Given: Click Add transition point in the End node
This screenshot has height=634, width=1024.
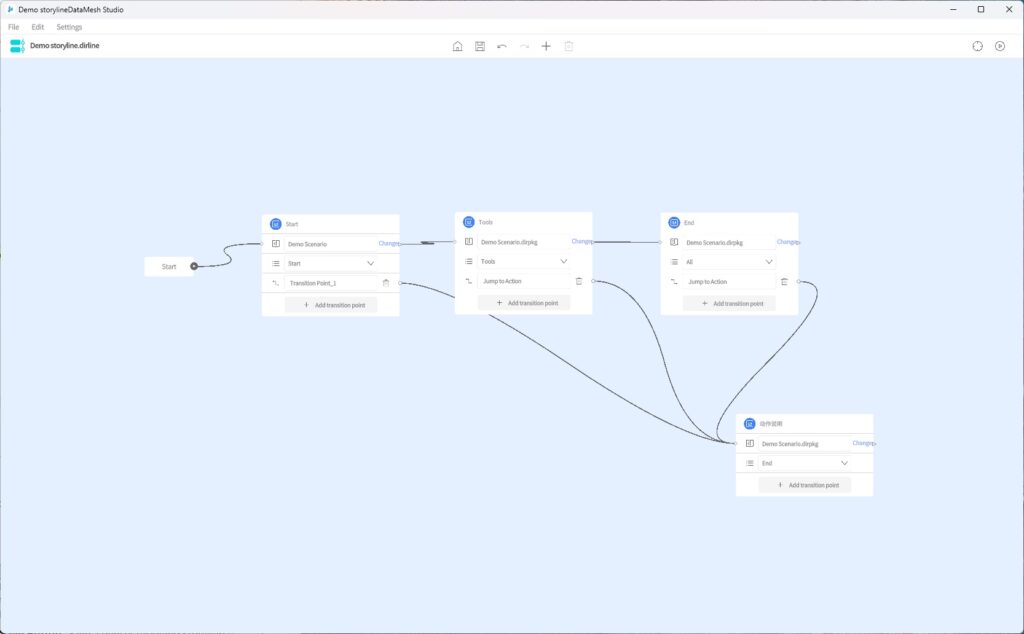Looking at the screenshot, I should click(730, 303).
